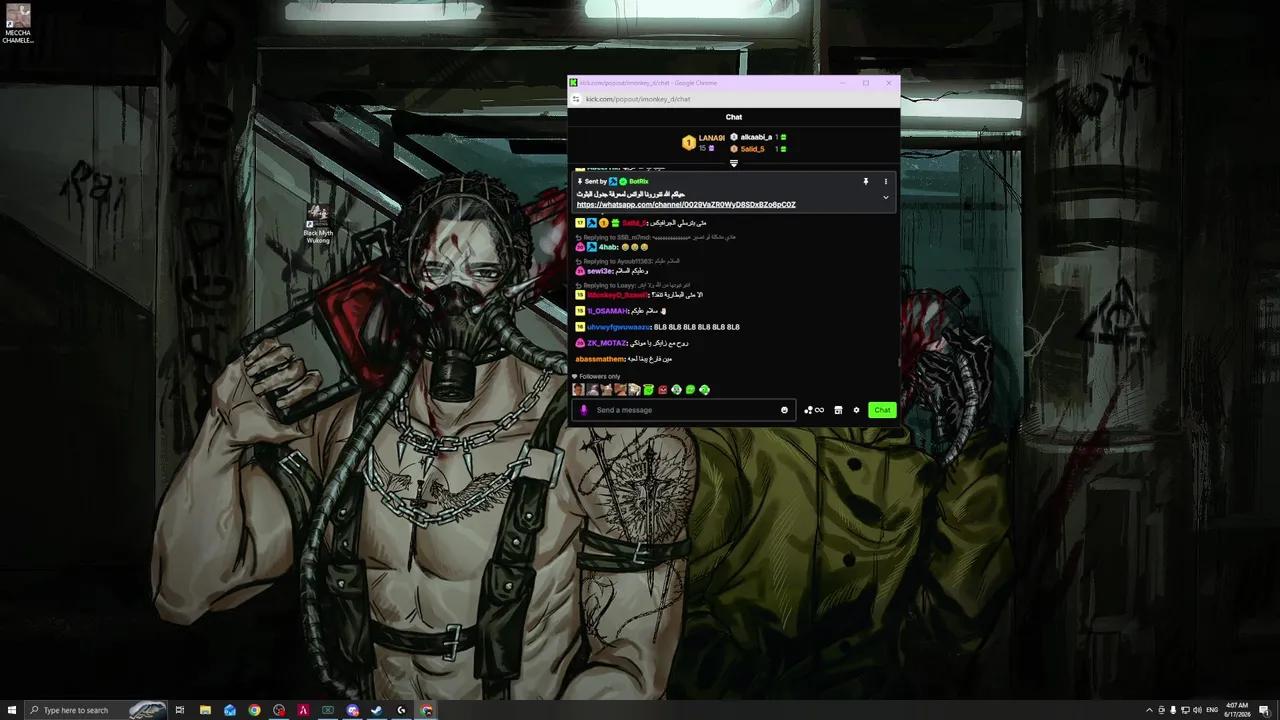The image size is (1280, 720).
Task: Select first emote in quick emote row
Action: click(x=578, y=390)
